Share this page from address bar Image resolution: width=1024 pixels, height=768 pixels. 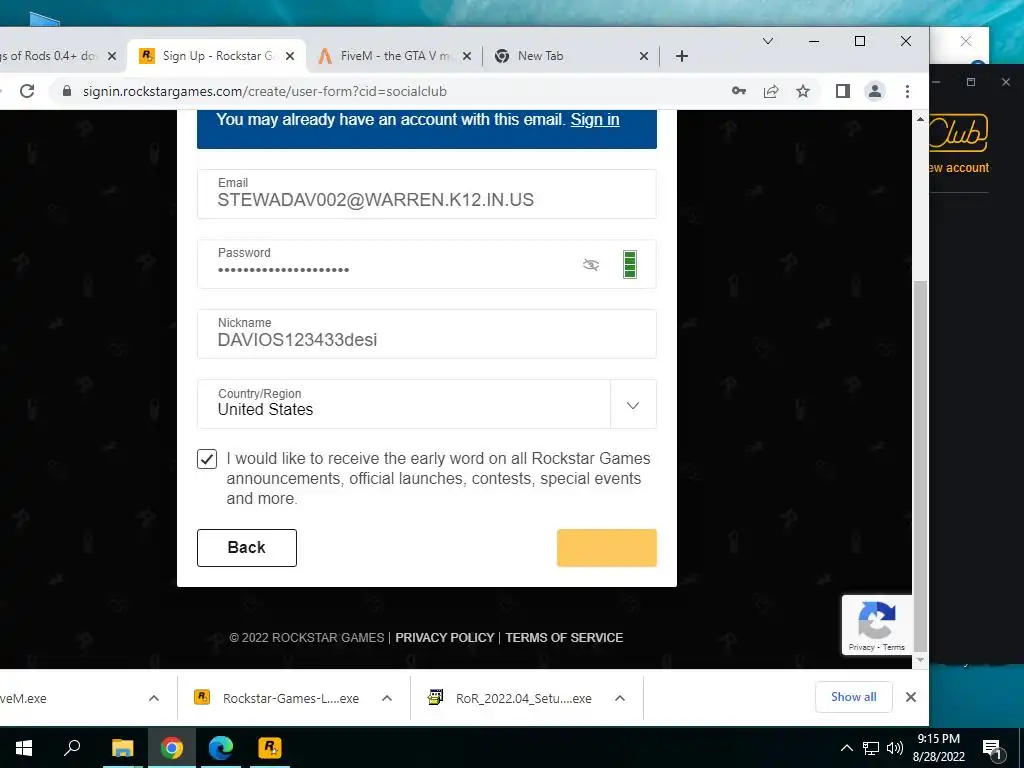coord(771,91)
